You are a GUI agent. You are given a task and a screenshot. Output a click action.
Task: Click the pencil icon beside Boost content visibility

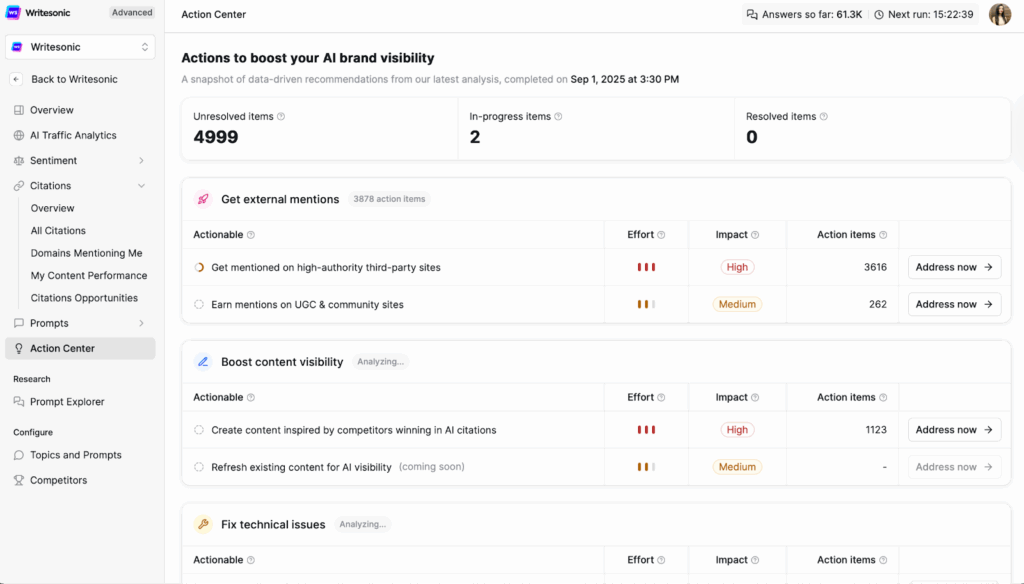tap(203, 362)
